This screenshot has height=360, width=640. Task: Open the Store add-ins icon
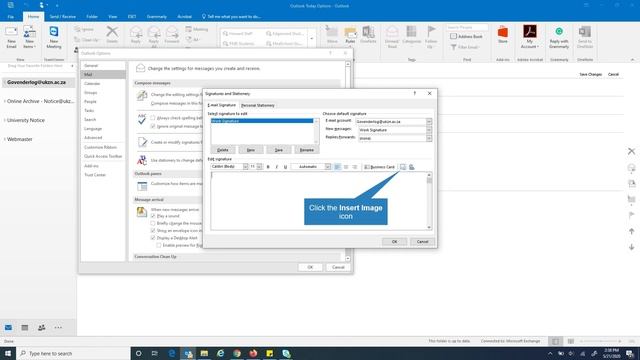coord(503,35)
